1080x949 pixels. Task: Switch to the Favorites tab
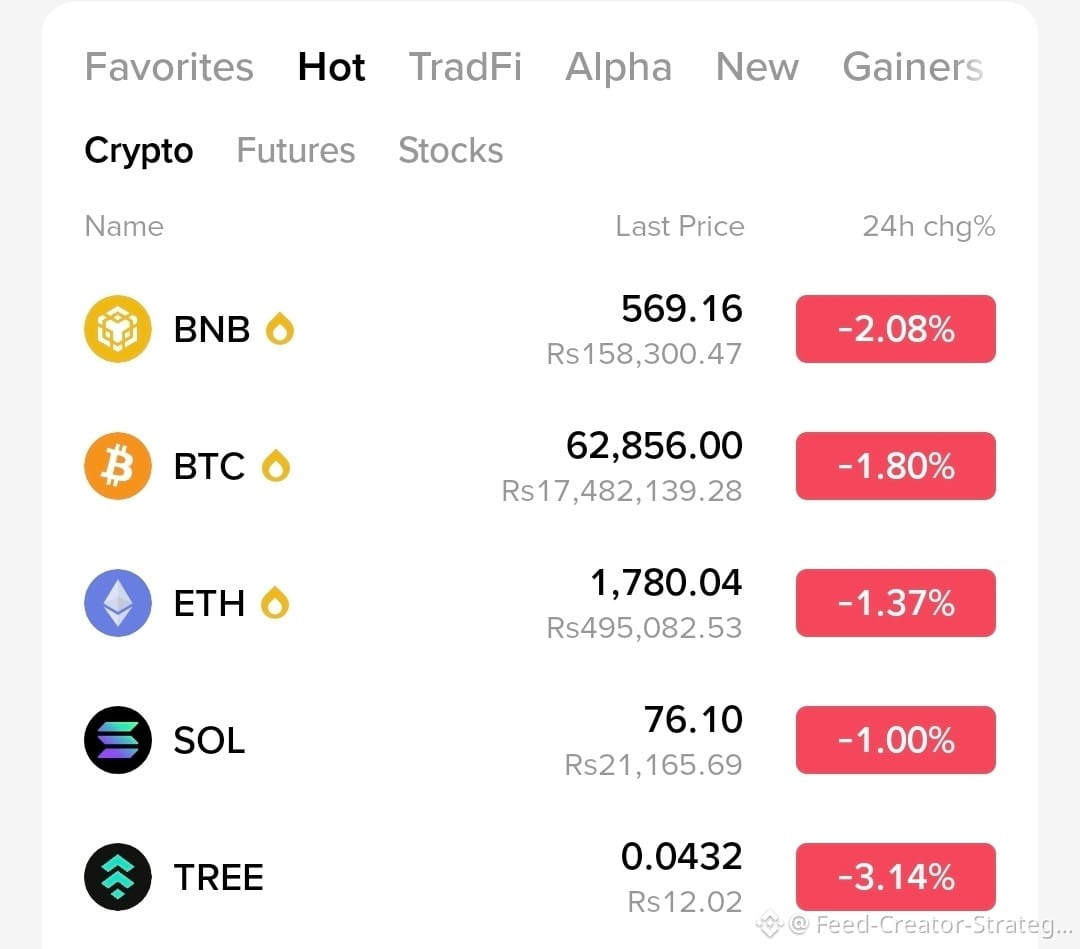coord(169,67)
